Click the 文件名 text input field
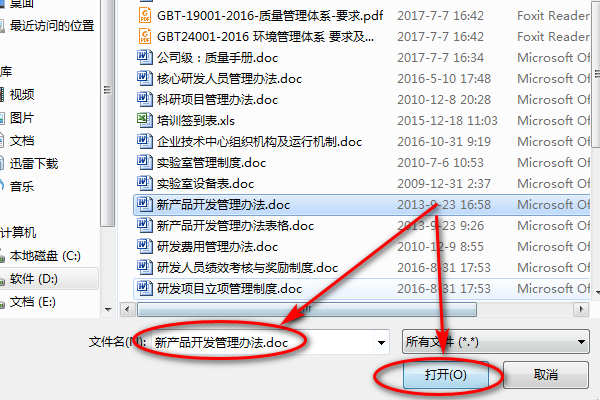 point(262,342)
